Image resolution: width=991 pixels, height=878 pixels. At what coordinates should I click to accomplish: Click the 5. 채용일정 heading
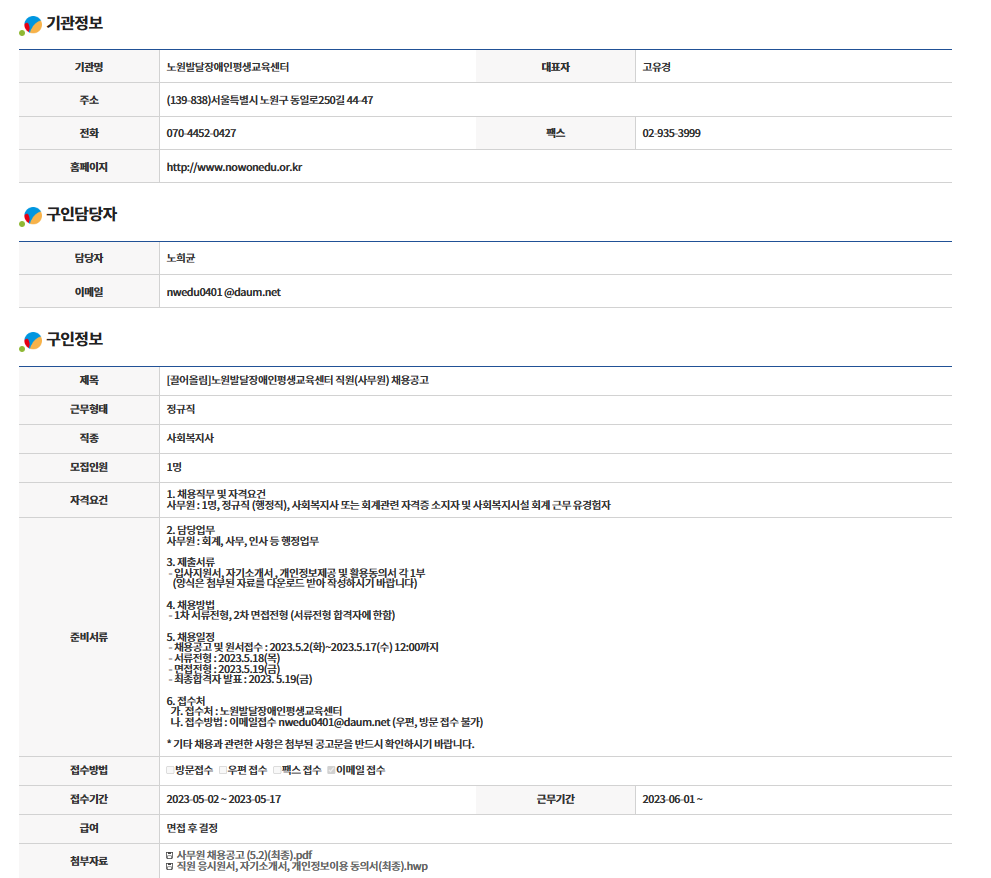[x=190, y=637]
